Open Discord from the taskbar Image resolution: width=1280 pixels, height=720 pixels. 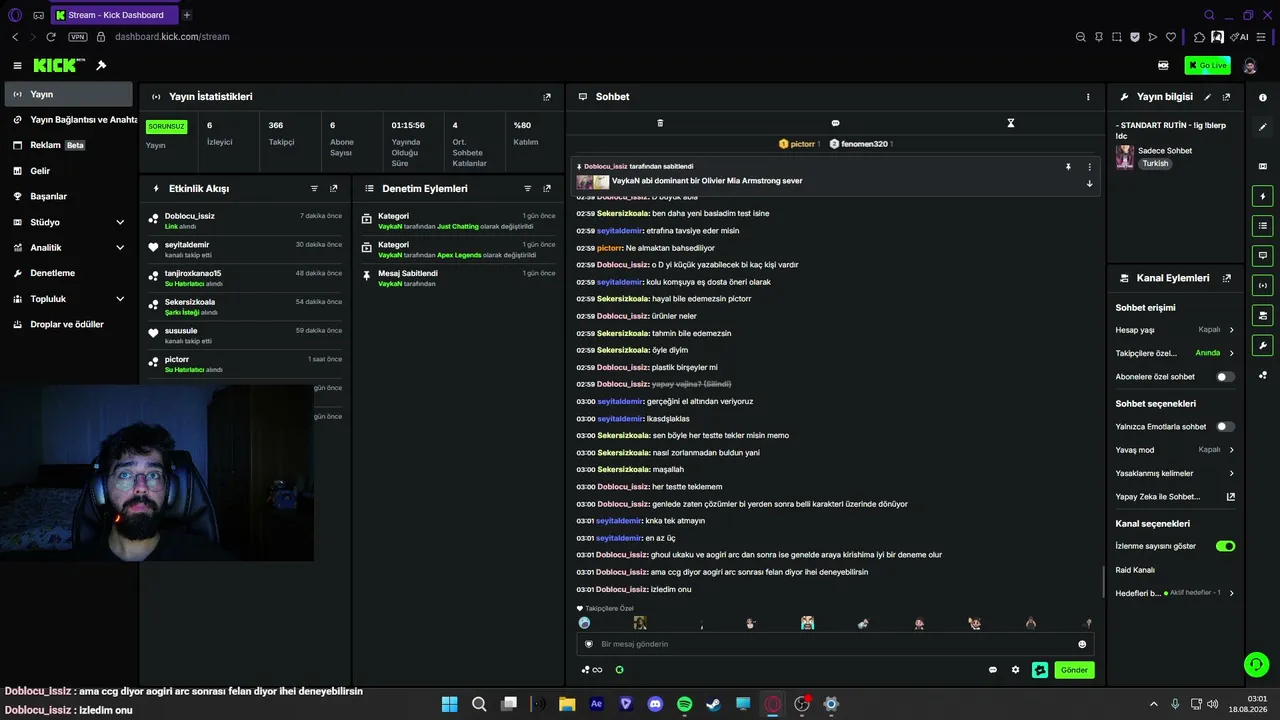click(655, 704)
